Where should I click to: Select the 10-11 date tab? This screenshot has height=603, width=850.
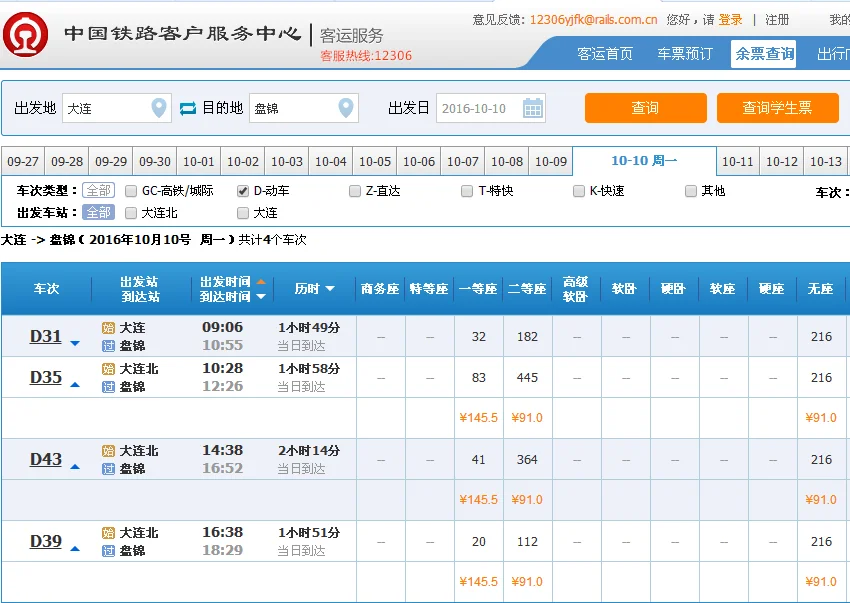[737, 161]
